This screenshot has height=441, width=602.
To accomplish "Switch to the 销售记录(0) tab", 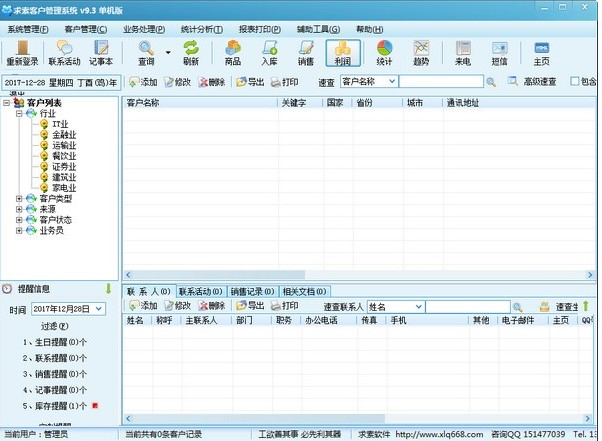I will coord(253,292).
